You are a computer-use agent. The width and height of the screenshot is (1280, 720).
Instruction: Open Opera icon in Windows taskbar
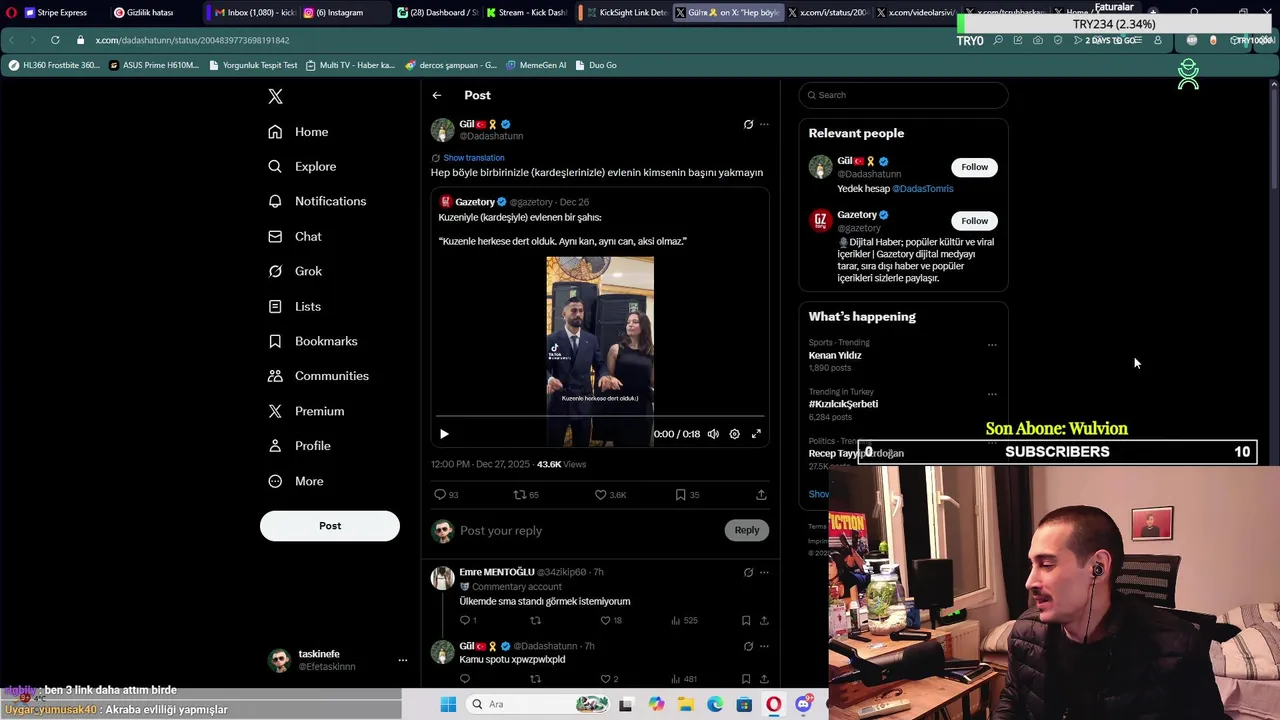[x=774, y=704]
